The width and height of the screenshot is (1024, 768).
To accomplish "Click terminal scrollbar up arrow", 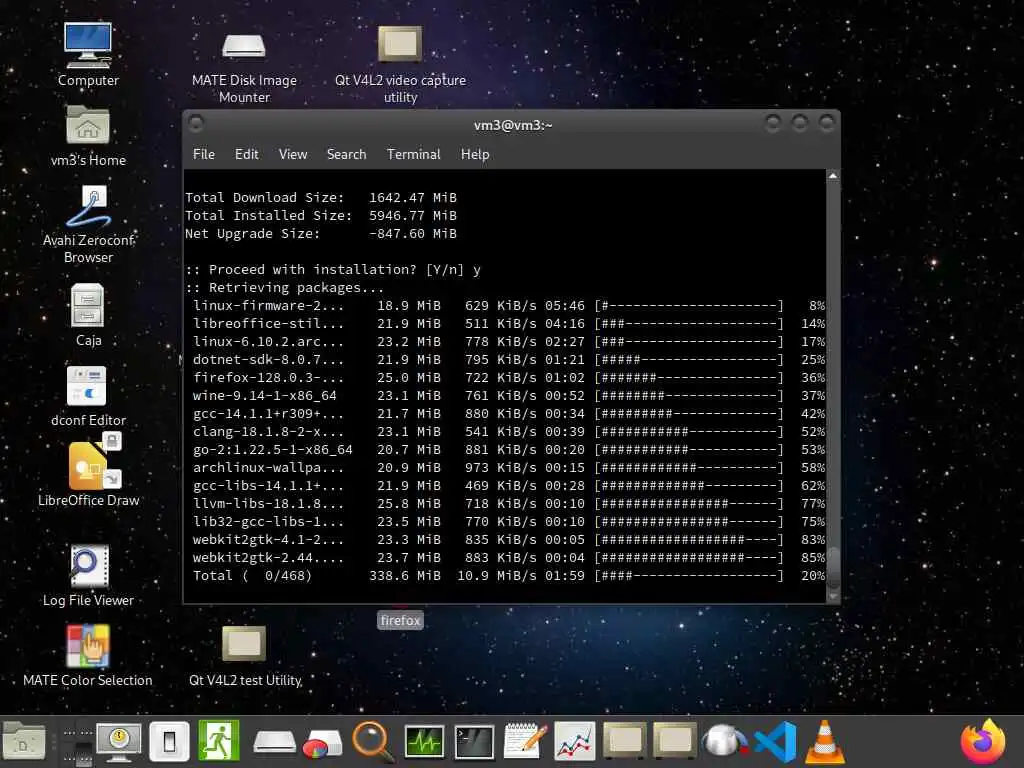I will pos(833,176).
